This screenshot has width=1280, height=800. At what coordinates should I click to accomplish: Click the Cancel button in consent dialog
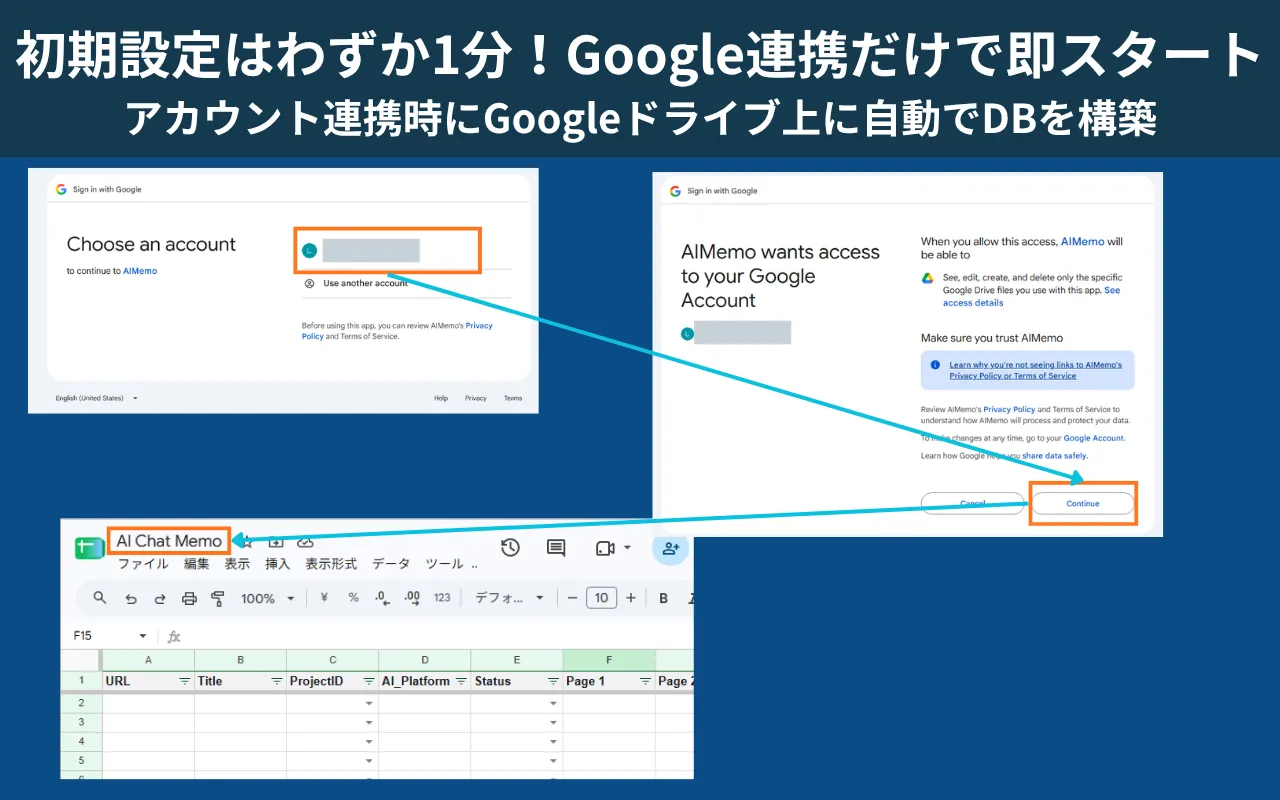972,503
